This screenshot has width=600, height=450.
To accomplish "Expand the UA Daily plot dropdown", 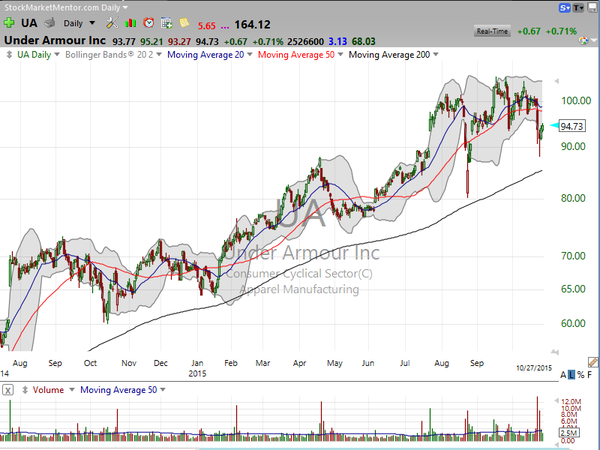I will click(57, 55).
